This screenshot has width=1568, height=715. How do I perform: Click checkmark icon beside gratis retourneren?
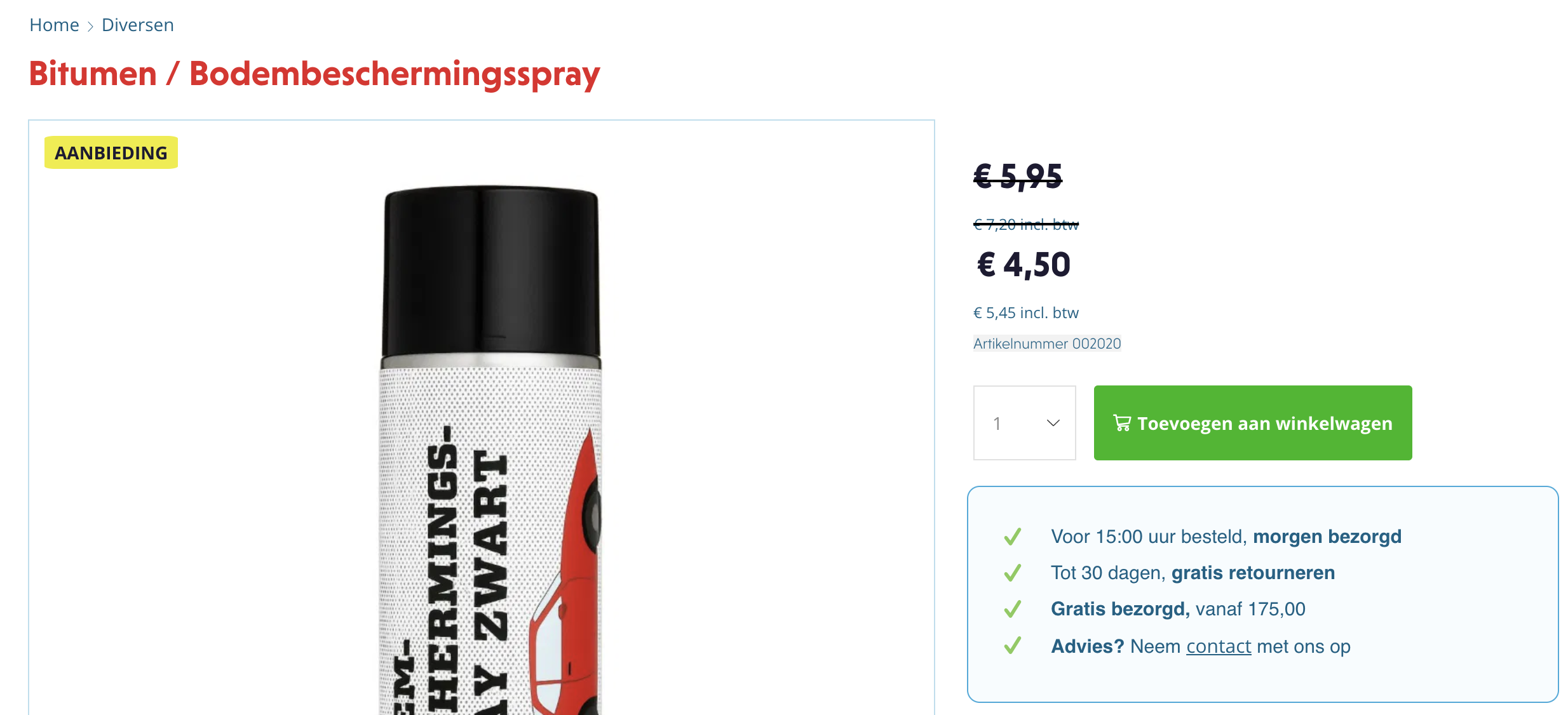tap(1013, 573)
